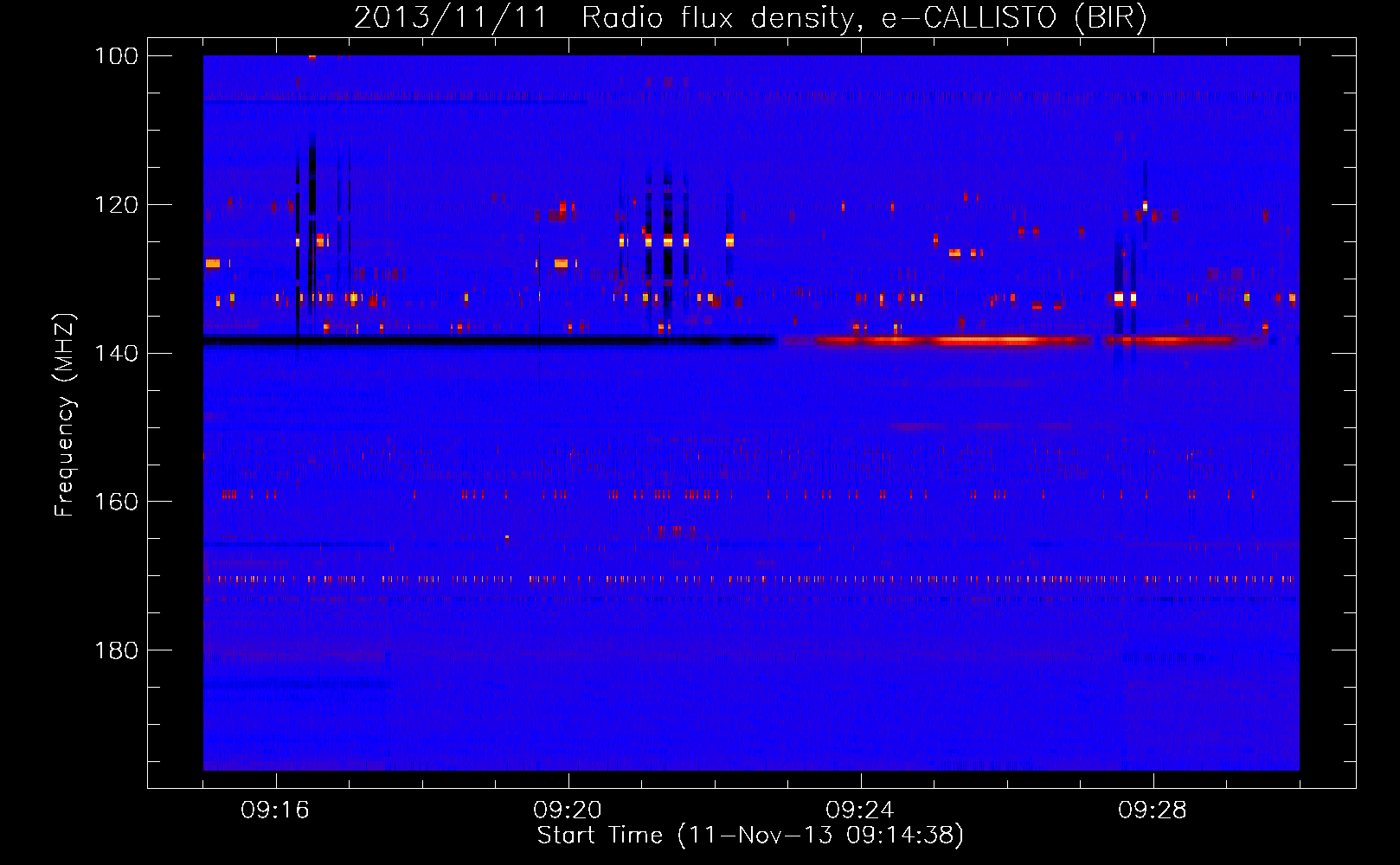Click the 09:16 time axis label

coord(275,810)
